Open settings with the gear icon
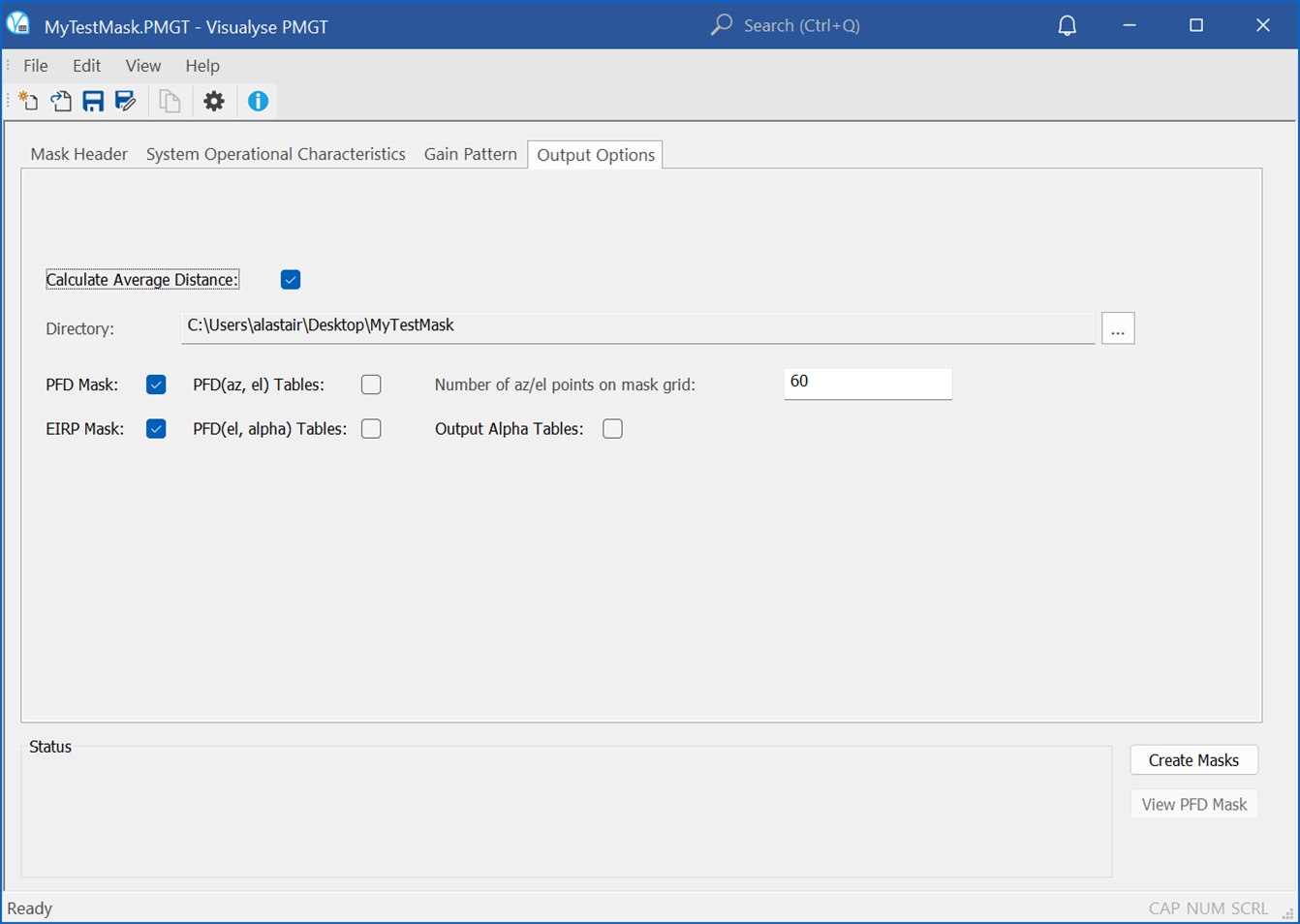1300x924 pixels. pyautogui.click(x=214, y=101)
